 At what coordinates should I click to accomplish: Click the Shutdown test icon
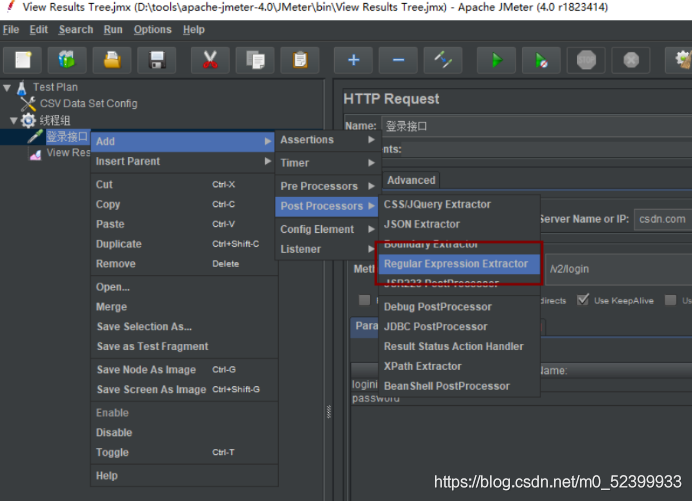[631, 60]
